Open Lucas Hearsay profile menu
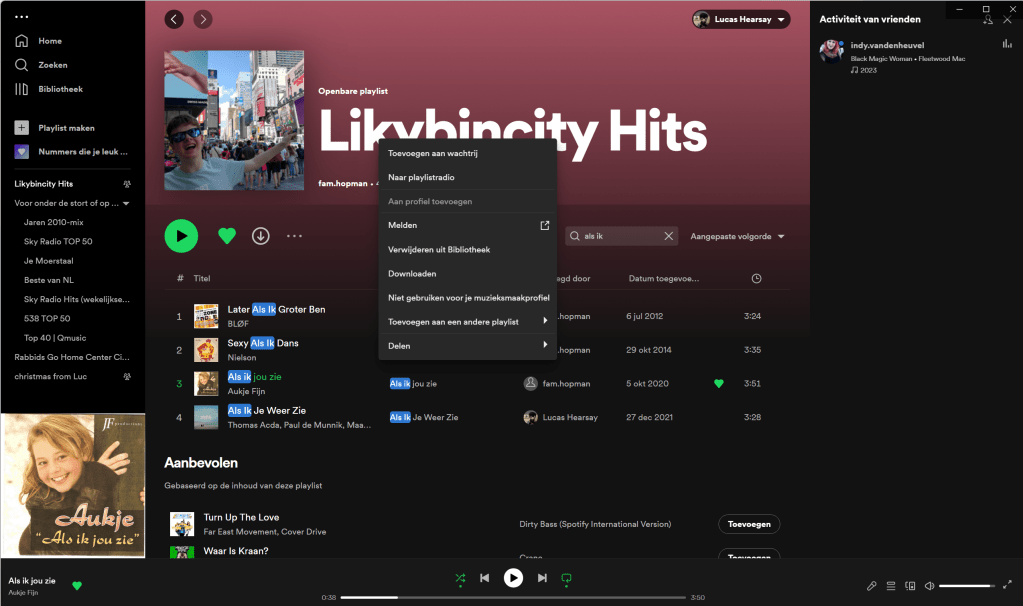1023x606 pixels. [741, 19]
